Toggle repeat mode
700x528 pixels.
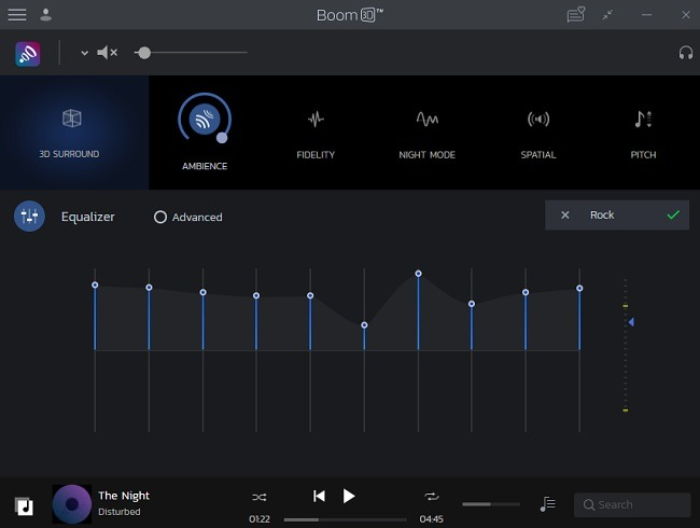tap(432, 496)
